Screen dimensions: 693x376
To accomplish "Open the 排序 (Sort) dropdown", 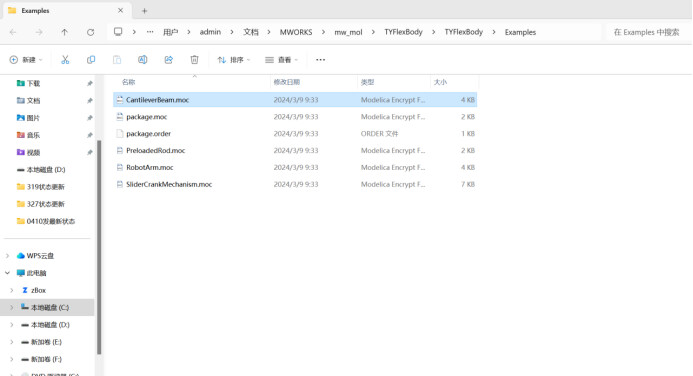I will [x=234, y=60].
